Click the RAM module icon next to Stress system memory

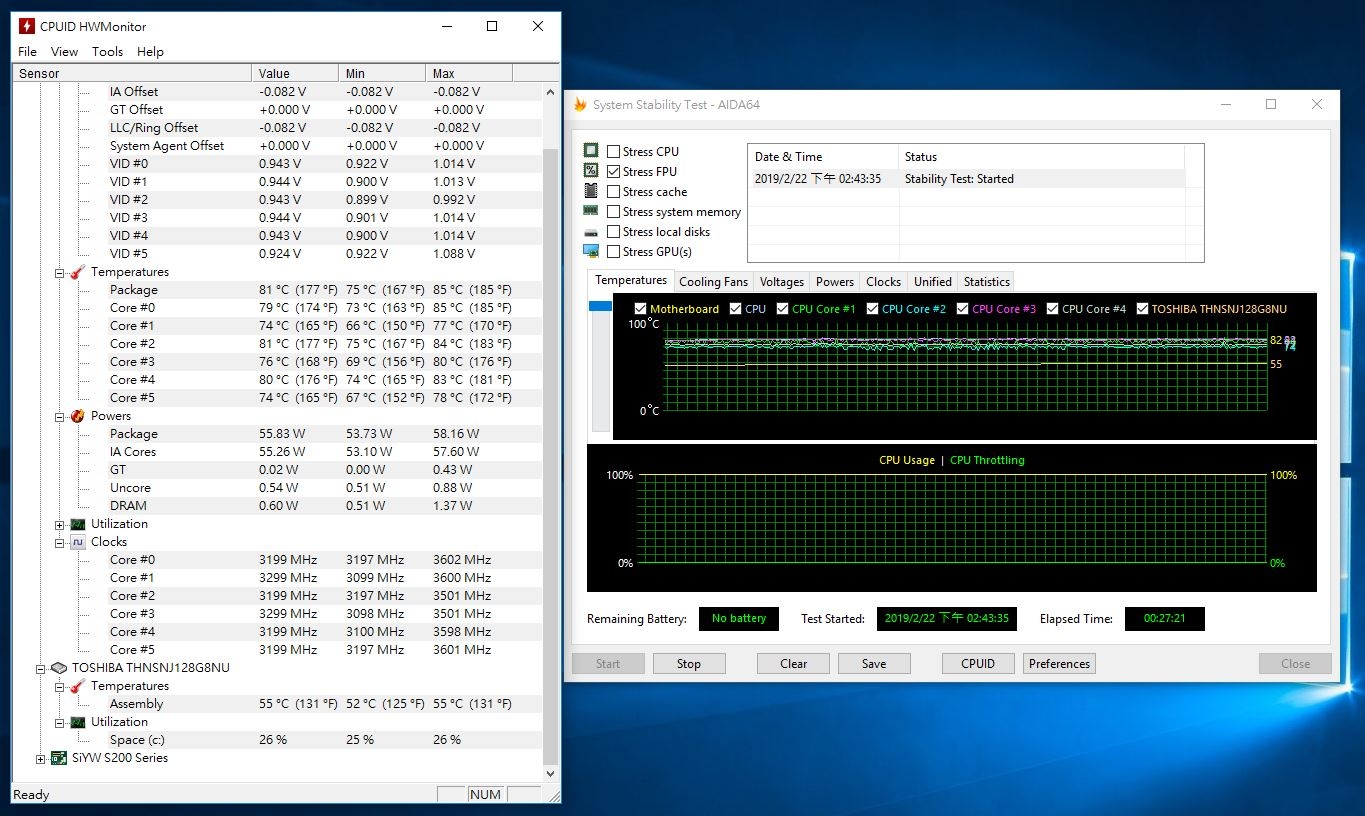591,211
